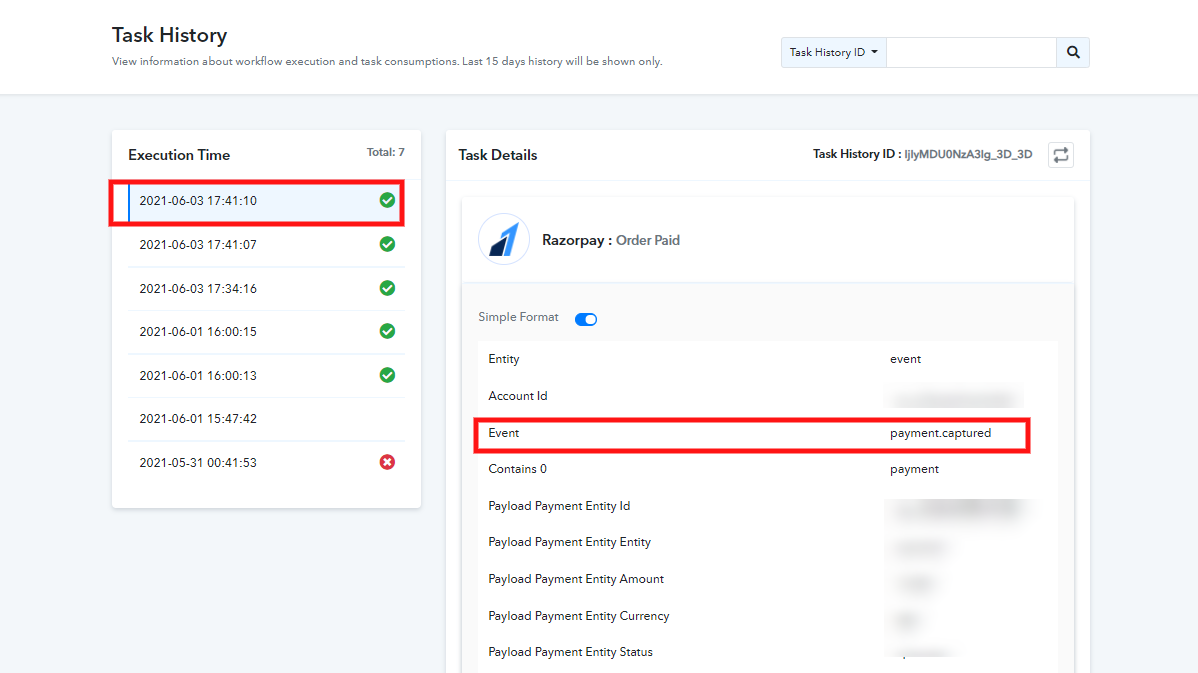Click the 'Execution Time' panel heading
This screenshot has height=673, width=1198.
[x=179, y=155]
